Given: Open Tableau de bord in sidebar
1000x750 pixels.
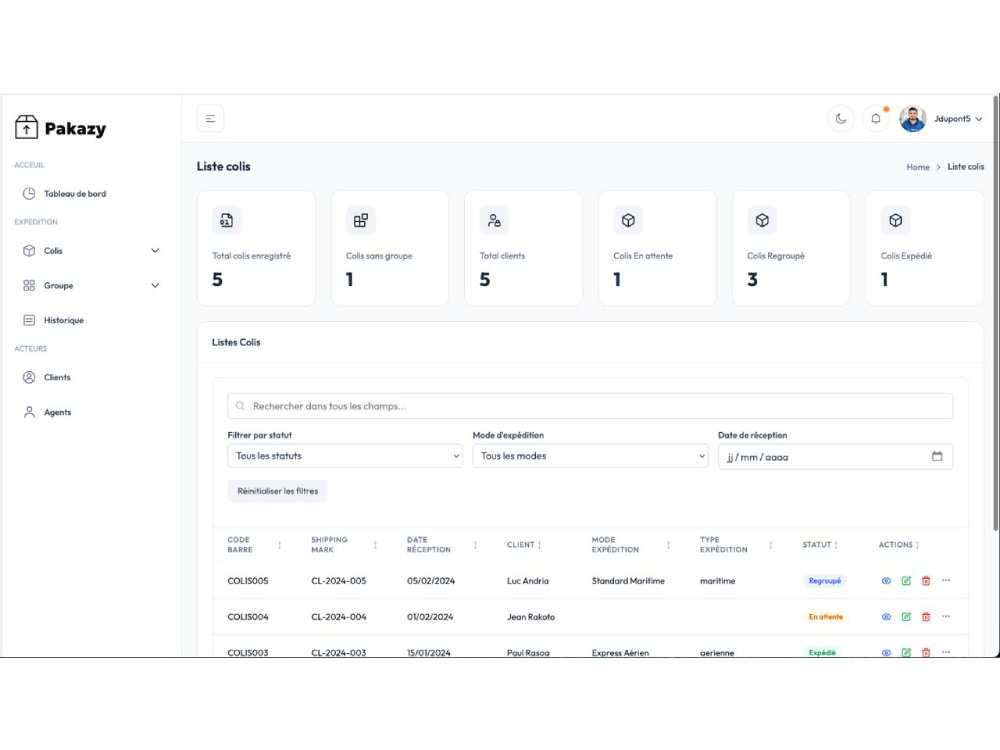Looking at the screenshot, I should [75, 194].
